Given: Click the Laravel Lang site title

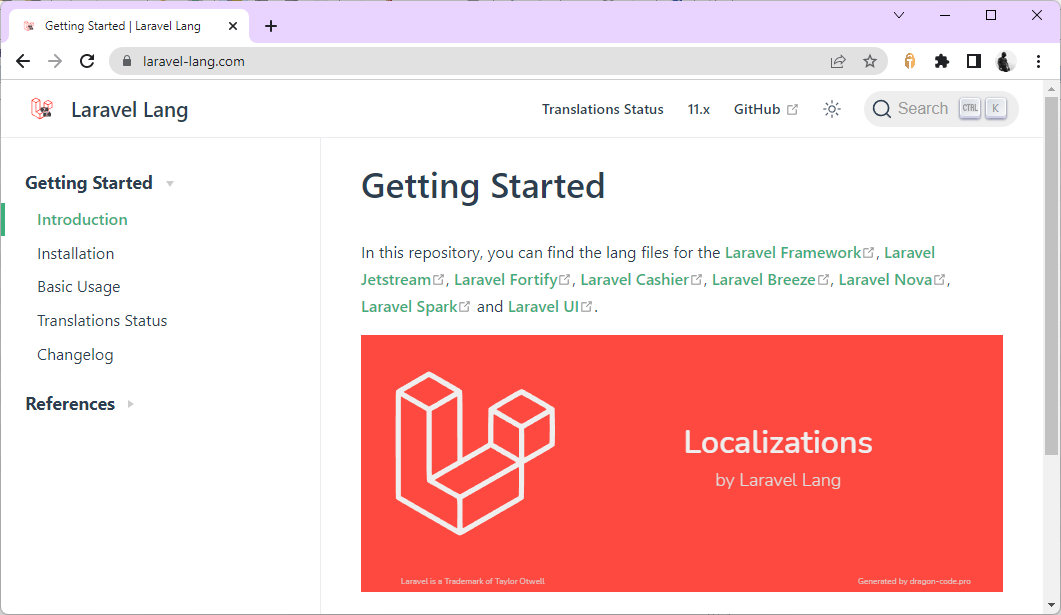Looking at the screenshot, I should [129, 110].
